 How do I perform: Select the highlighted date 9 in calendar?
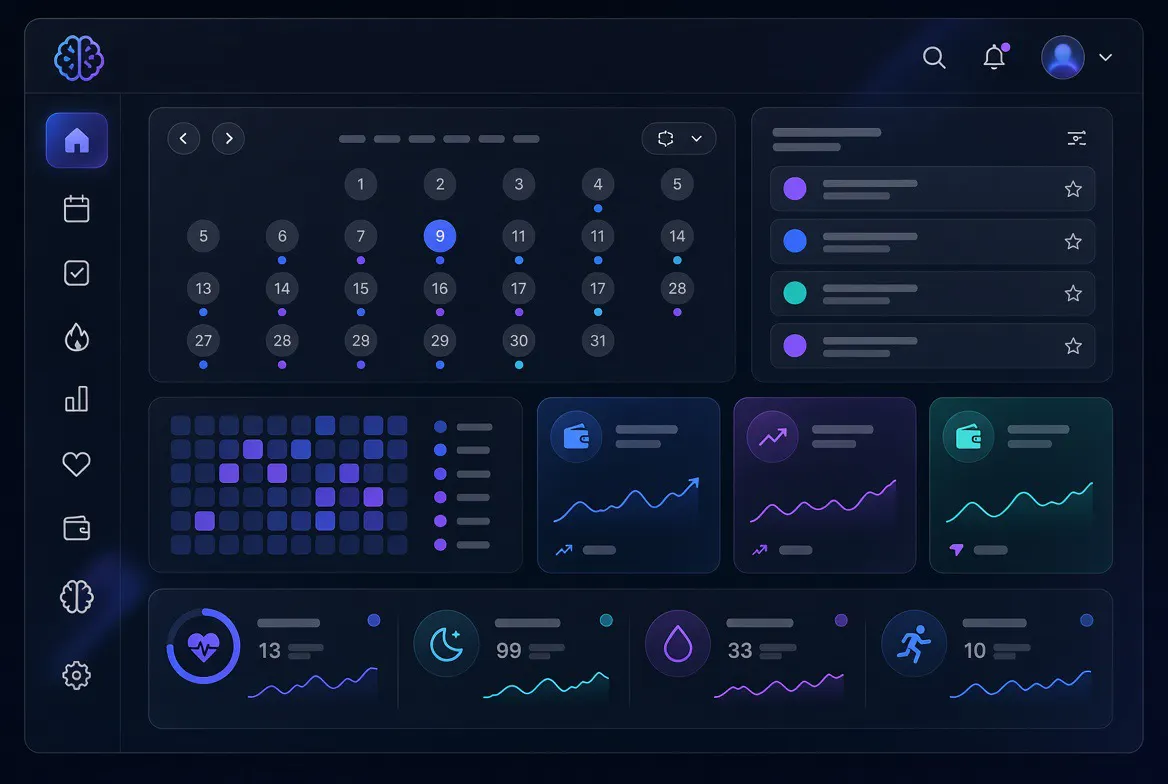(x=439, y=236)
